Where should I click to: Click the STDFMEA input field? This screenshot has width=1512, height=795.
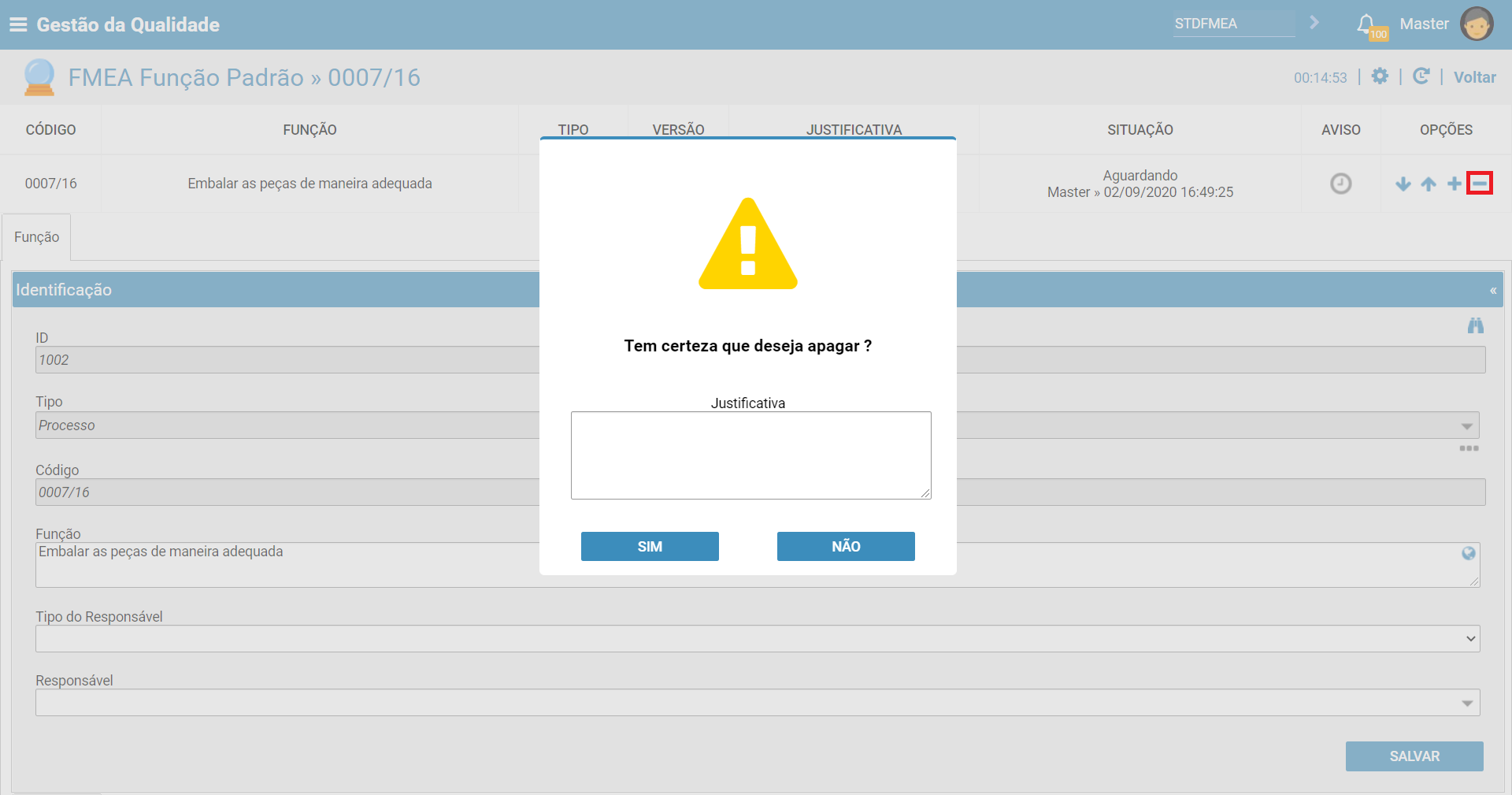1234,24
